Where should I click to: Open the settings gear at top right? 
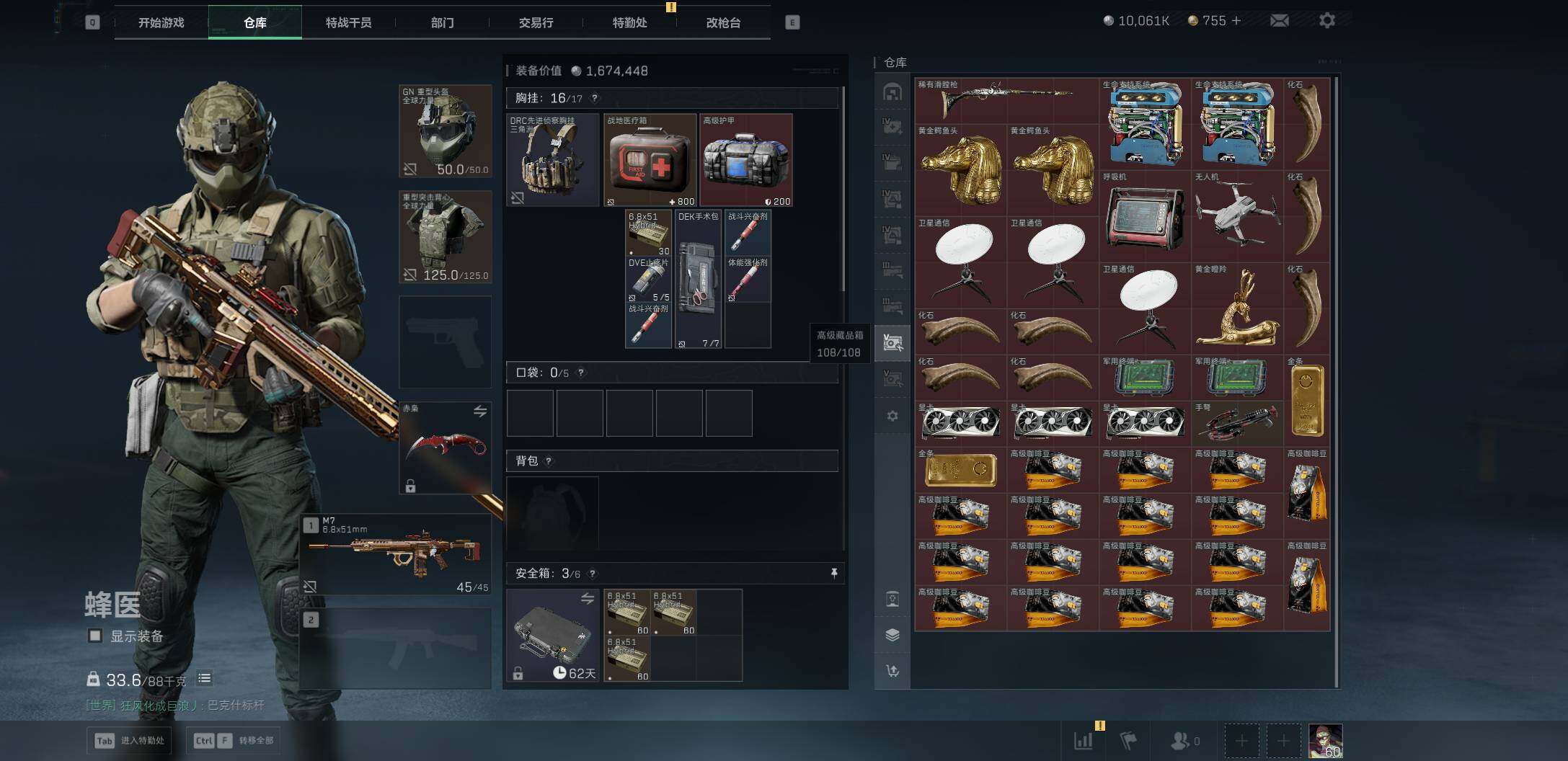pyautogui.click(x=1329, y=21)
